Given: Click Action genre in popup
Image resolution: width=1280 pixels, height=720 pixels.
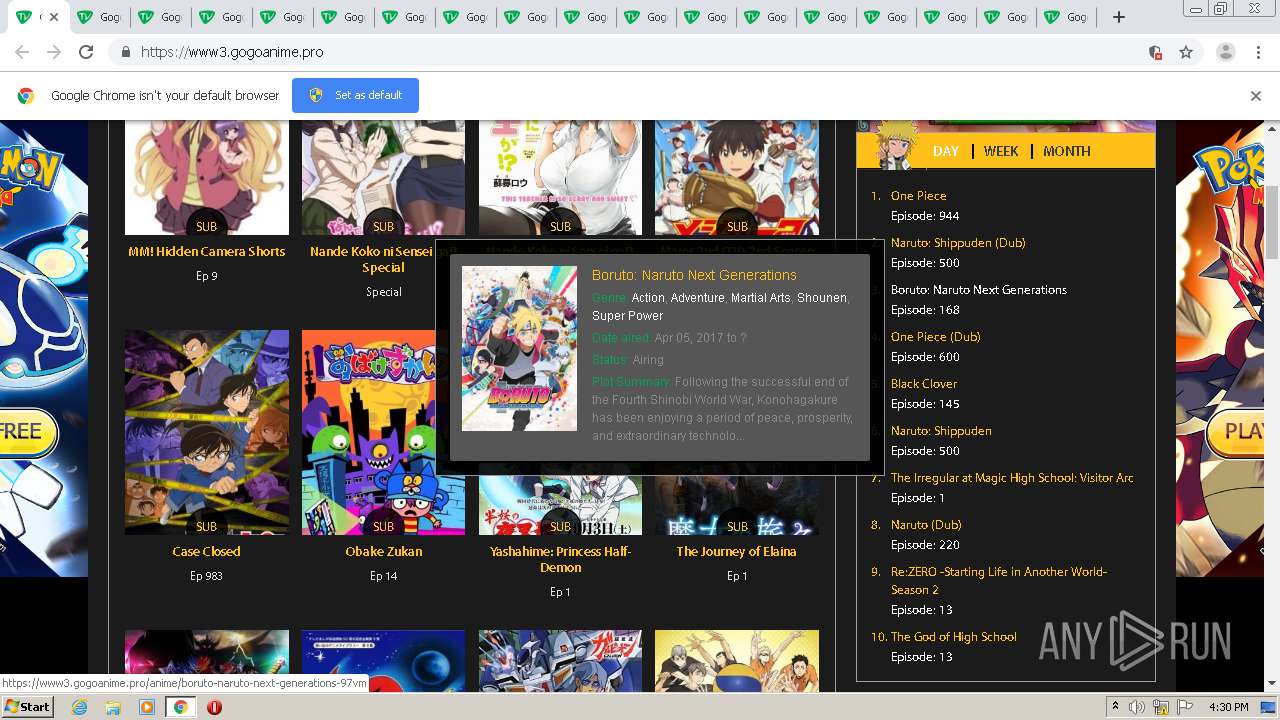Looking at the screenshot, I should click(x=648, y=298).
